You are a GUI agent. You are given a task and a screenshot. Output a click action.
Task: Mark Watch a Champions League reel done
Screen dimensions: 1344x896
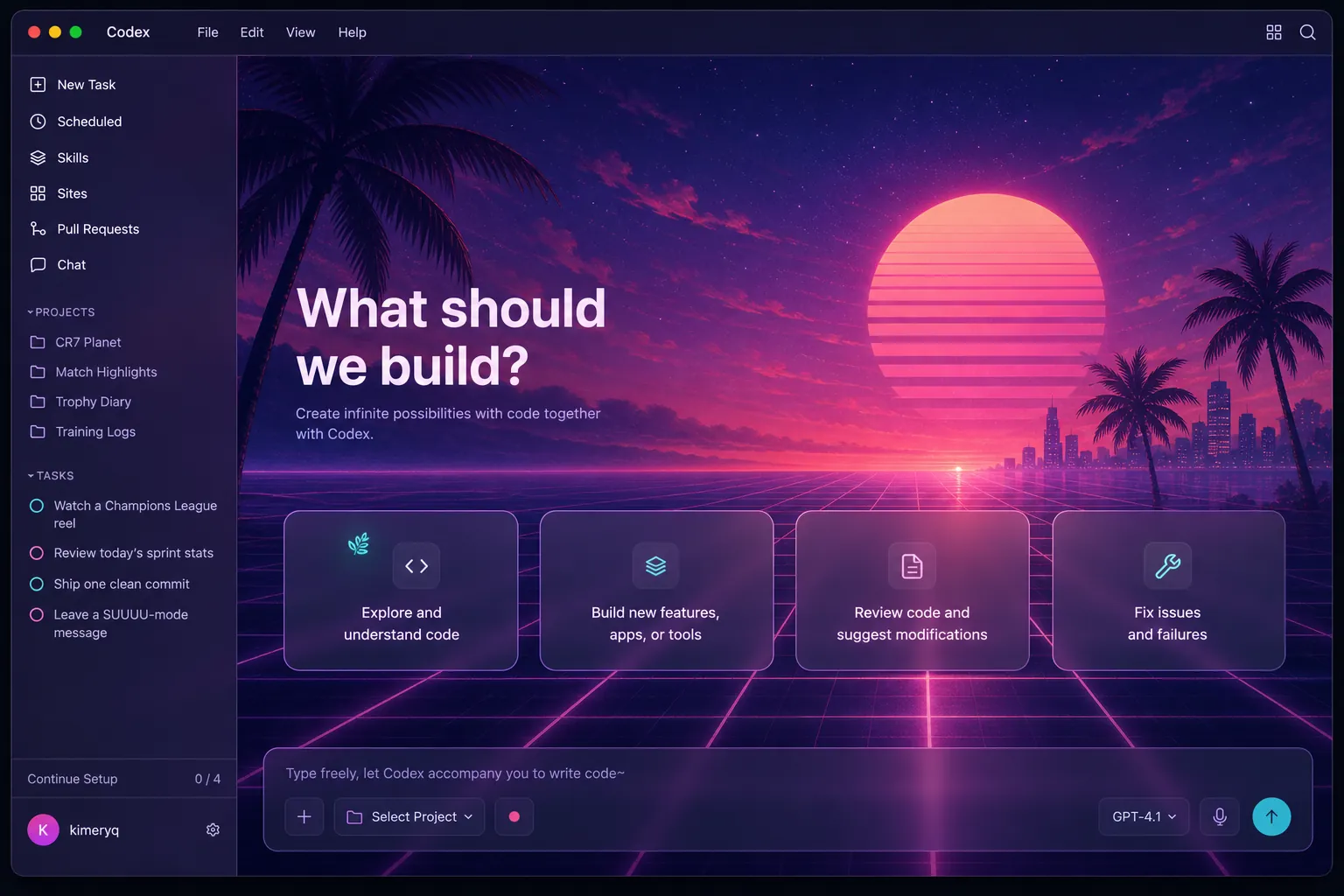click(x=37, y=506)
